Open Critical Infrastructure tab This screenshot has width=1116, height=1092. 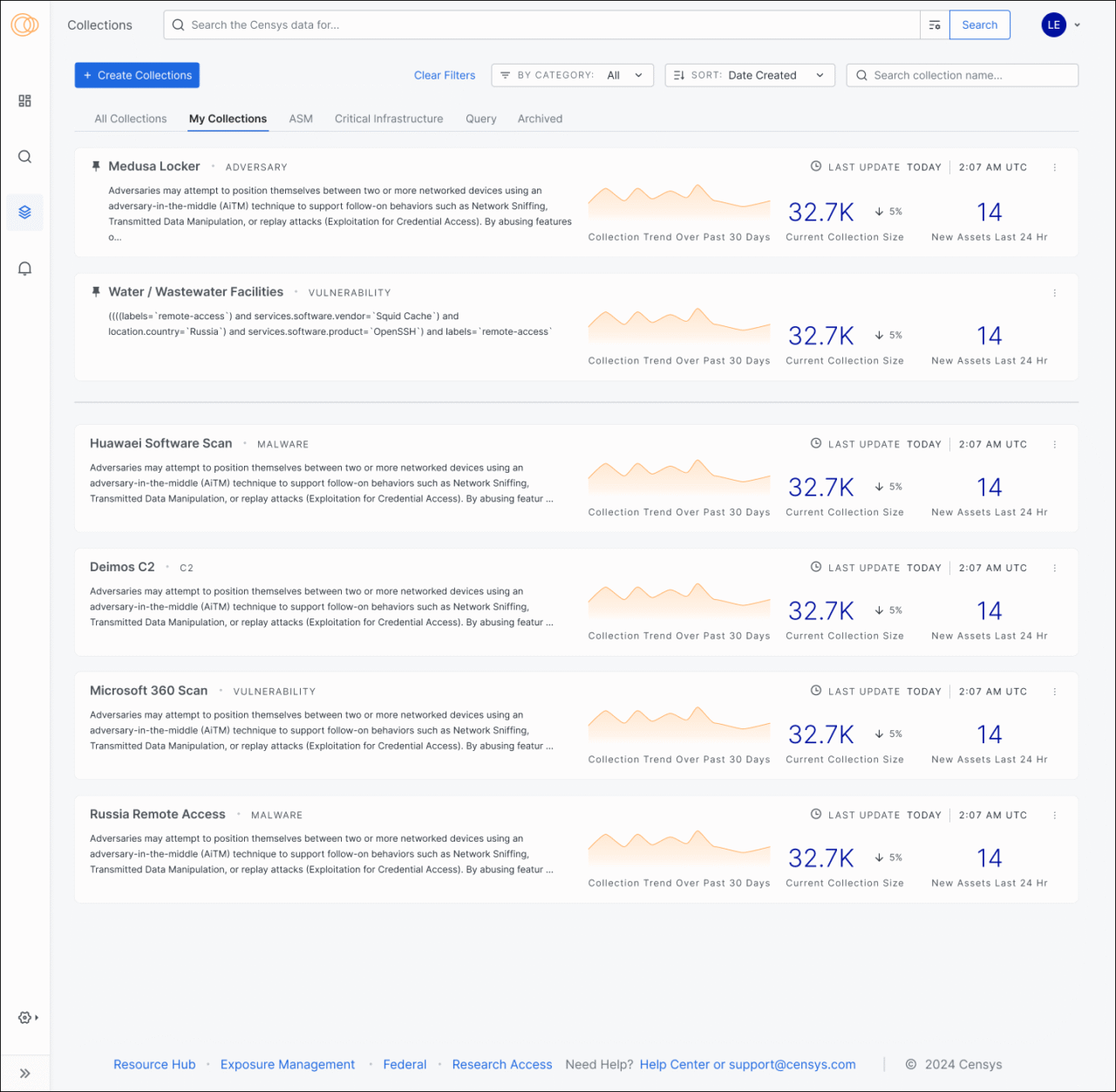tap(389, 119)
